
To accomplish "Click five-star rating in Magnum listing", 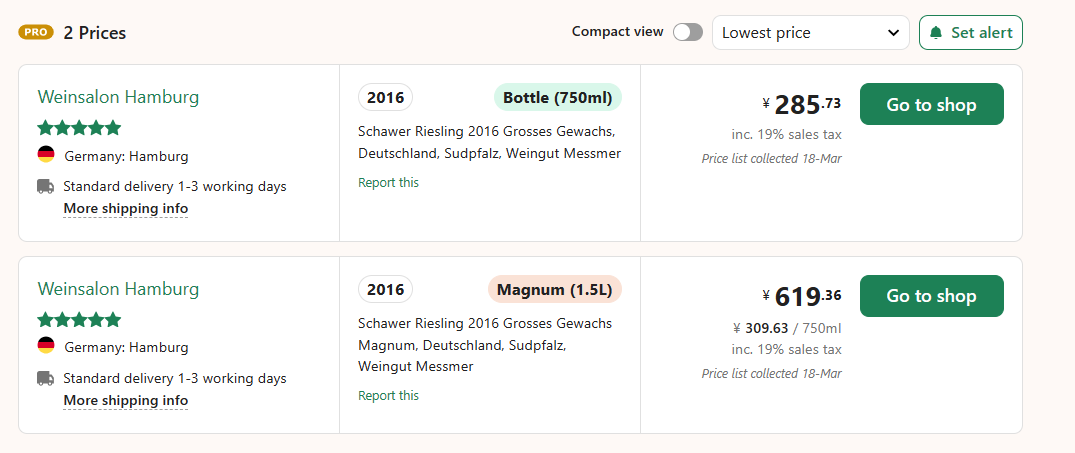I will pyautogui.click(x=80, y=319).
